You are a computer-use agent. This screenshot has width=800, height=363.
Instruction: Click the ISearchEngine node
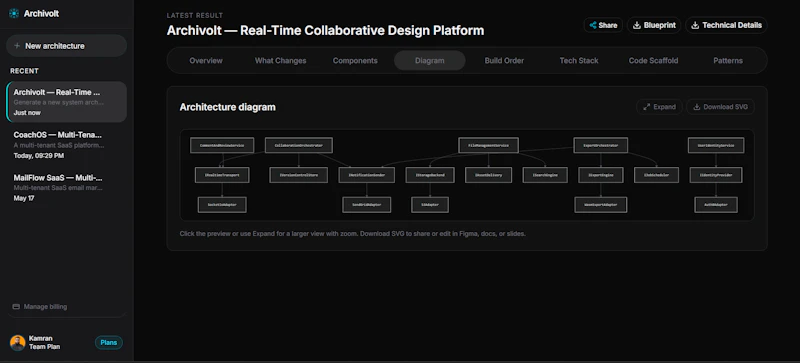[545, 175]
